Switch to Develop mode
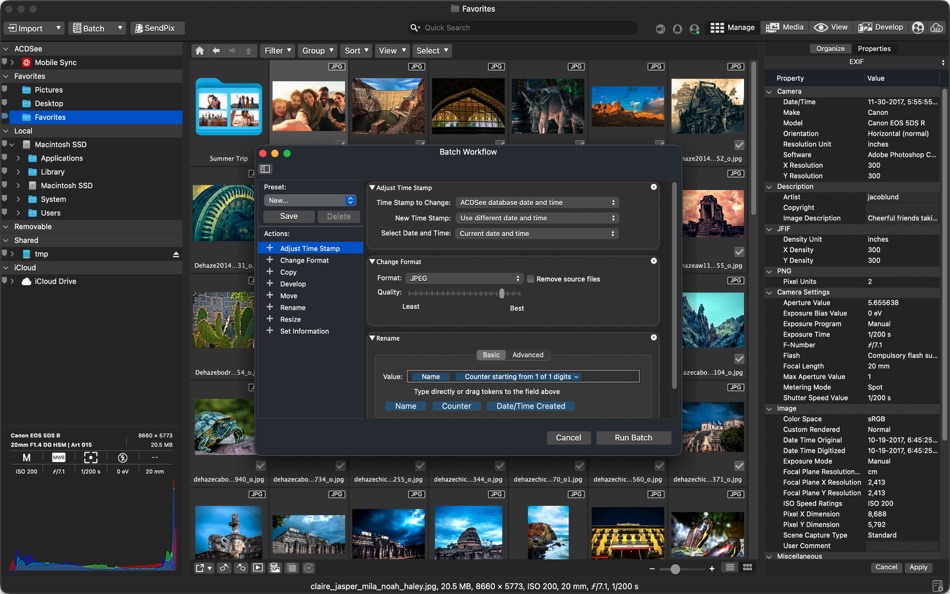 point(889,27)
